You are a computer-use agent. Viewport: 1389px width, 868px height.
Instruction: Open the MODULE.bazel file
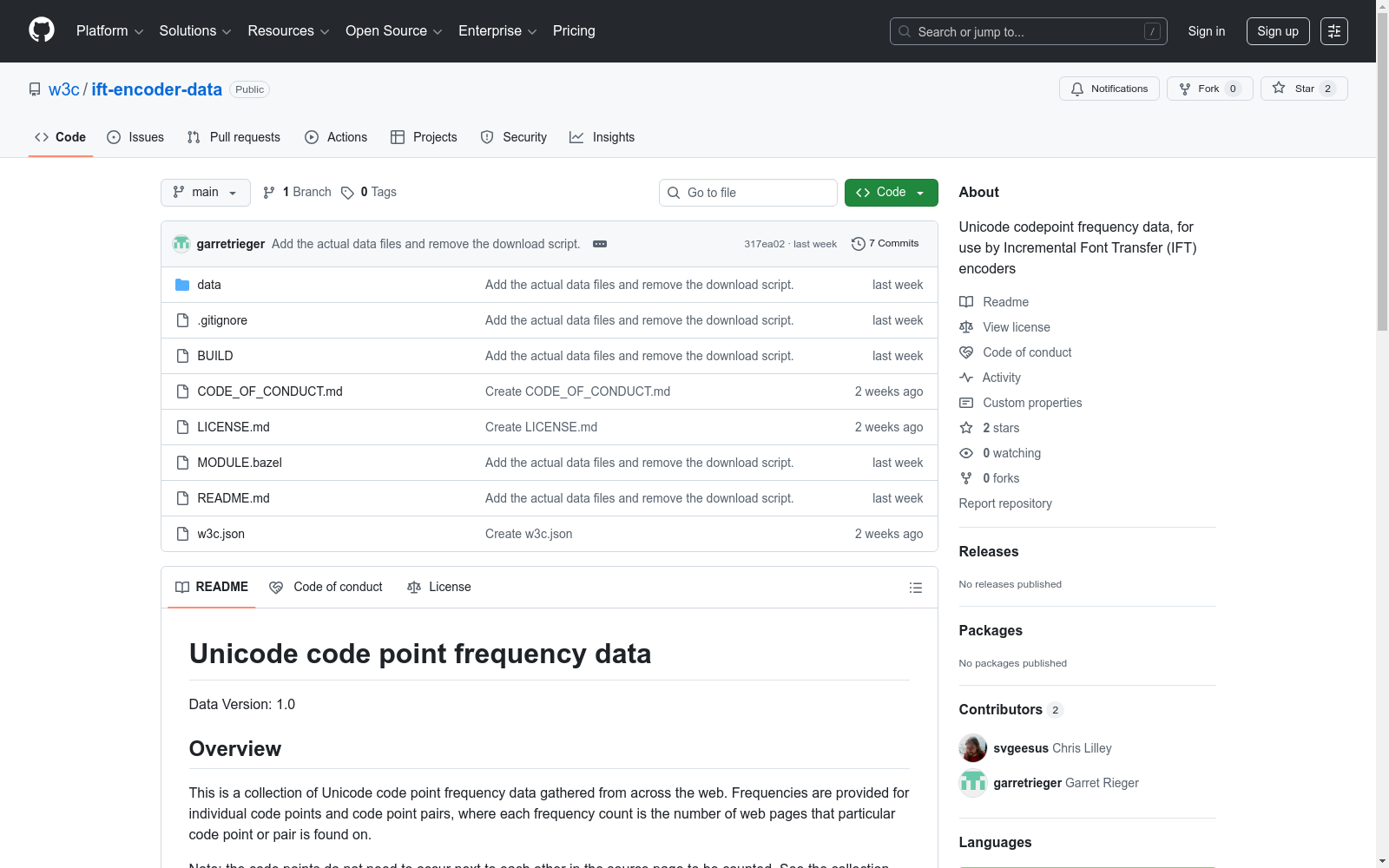[240, 463]
